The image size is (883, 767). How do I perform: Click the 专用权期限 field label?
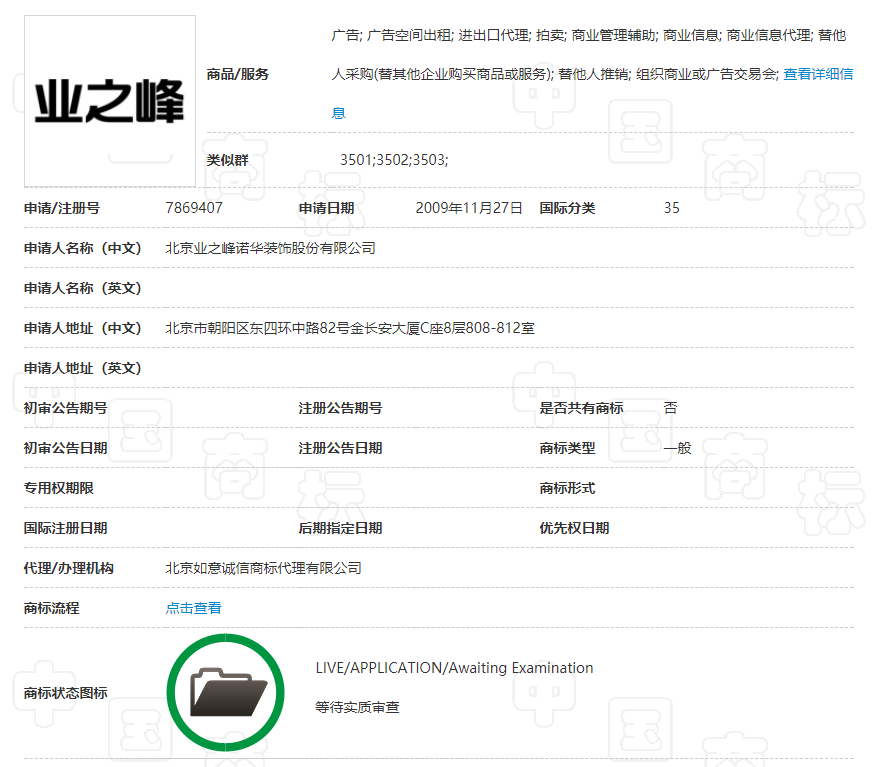click(x=58, y=488)
